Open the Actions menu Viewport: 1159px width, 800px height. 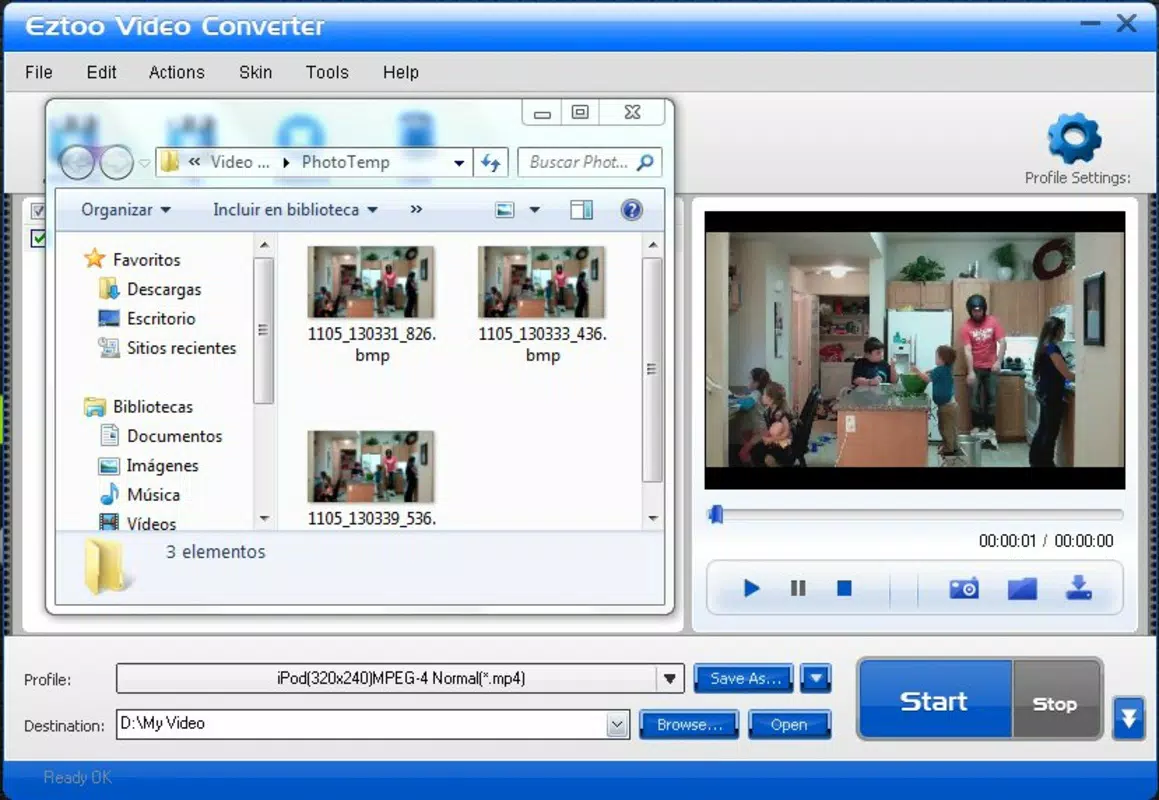[177, 72]
